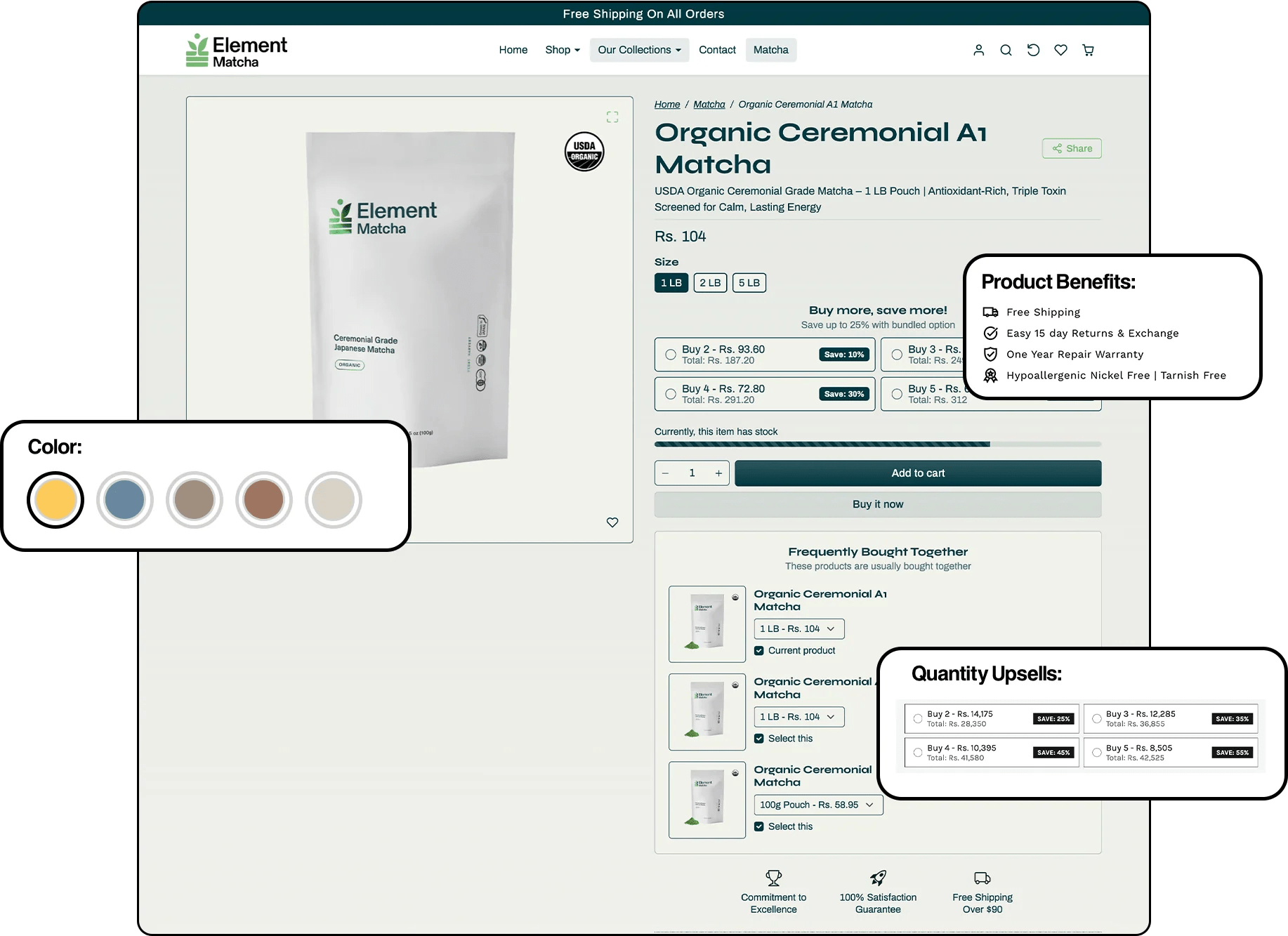Screen dimensions: 1288x936
Task: Click the USDA Organic badge
Action: point(584,152)
